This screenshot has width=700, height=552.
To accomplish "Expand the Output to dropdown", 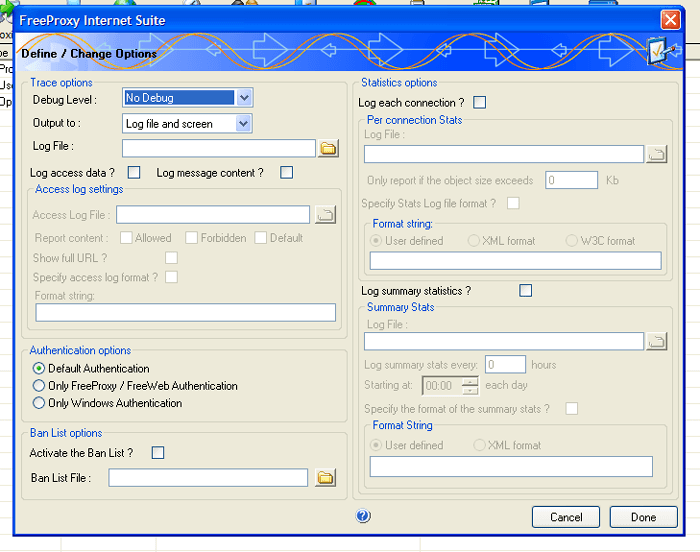I will click(243, 124).
